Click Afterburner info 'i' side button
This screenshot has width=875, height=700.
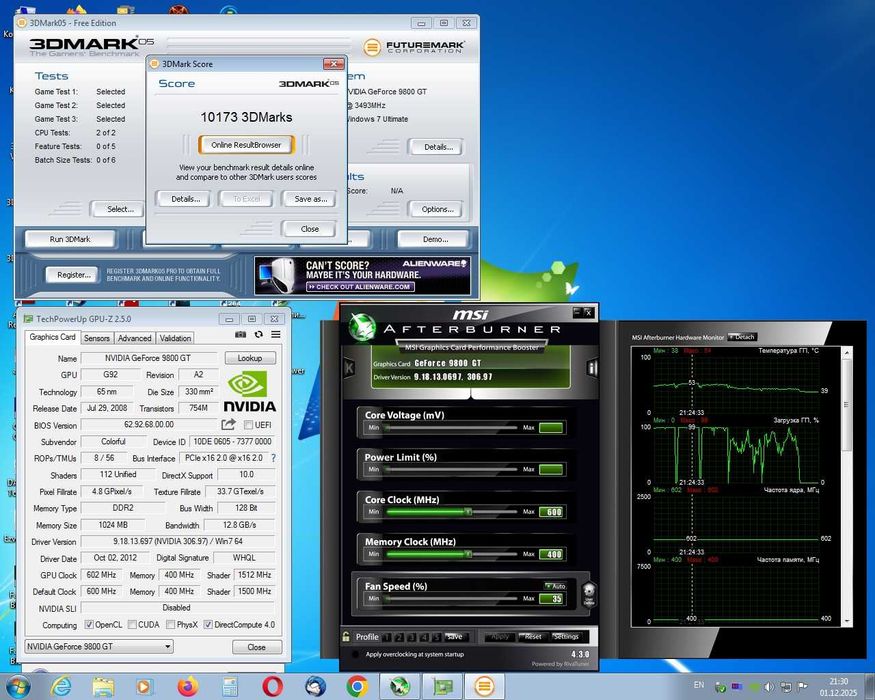592,367
